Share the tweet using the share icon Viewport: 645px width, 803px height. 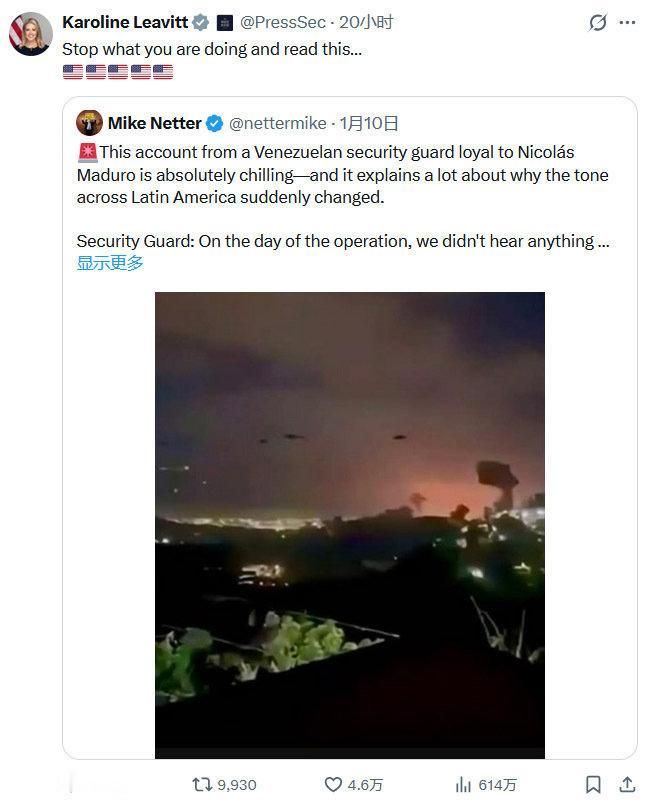[x=625, y=786]
